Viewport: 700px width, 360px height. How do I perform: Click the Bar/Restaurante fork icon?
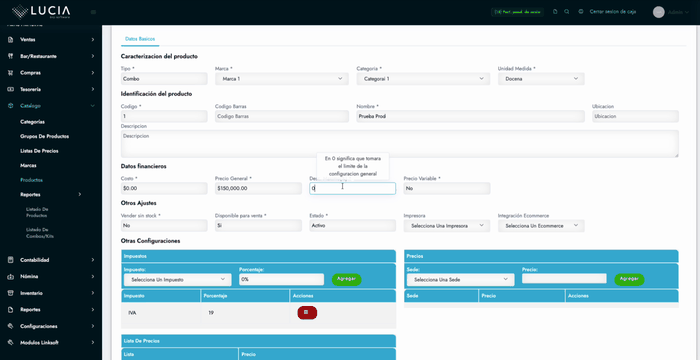click(x=10, y=56)
